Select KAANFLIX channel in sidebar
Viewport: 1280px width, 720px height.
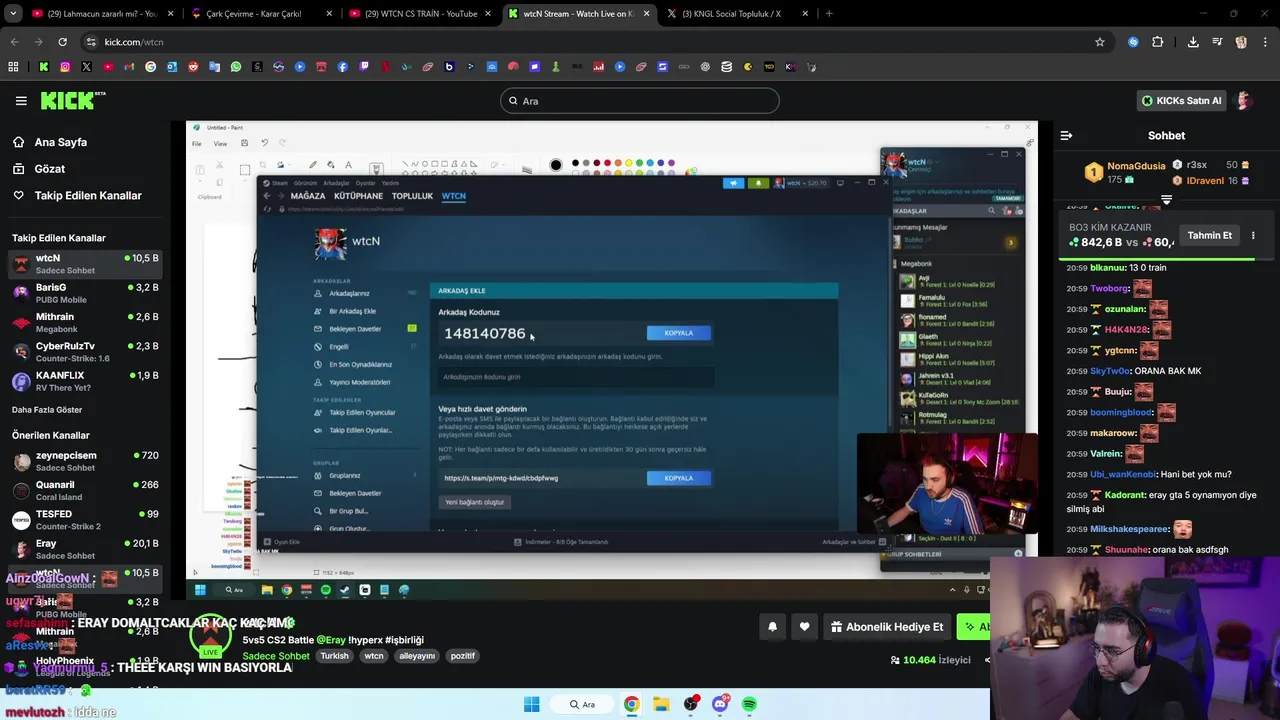click(x=84, y=381)
